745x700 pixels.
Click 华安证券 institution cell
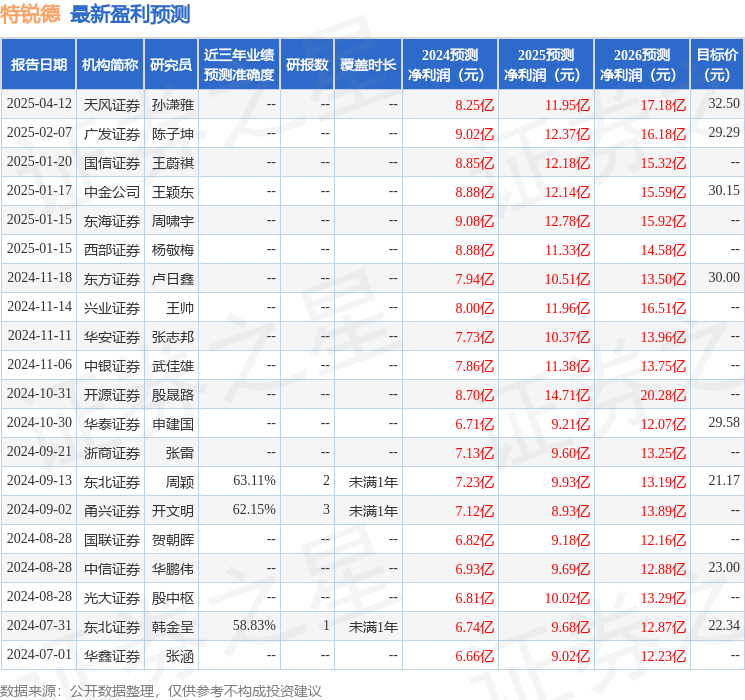click(112, 336)
